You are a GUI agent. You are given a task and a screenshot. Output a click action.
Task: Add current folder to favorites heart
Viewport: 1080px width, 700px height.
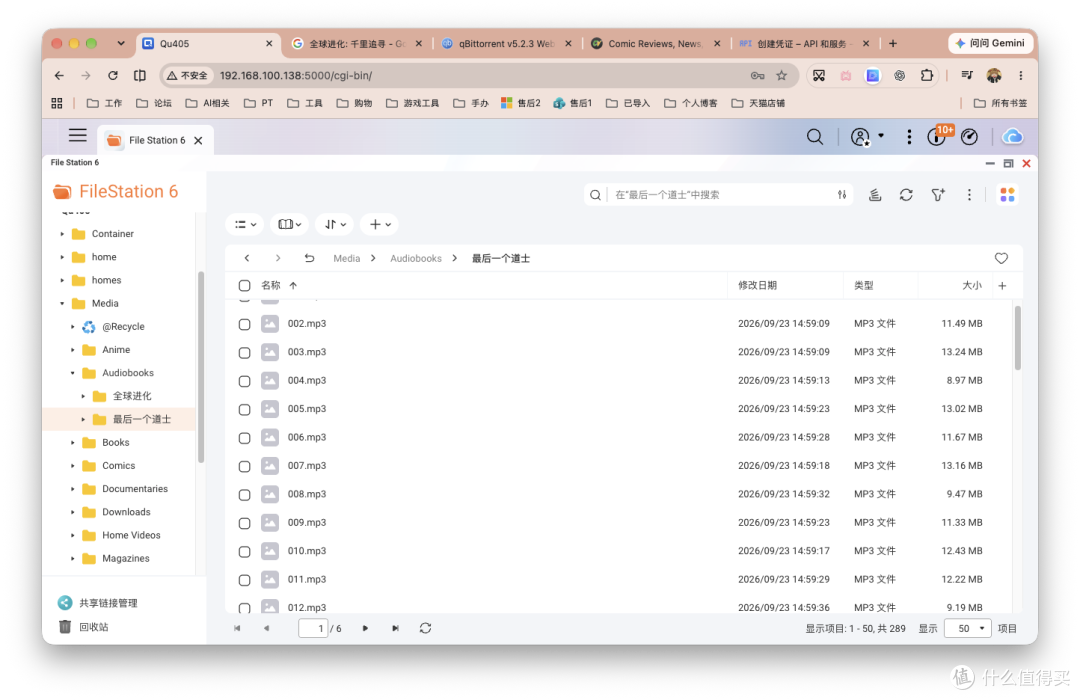[1001, 258]
